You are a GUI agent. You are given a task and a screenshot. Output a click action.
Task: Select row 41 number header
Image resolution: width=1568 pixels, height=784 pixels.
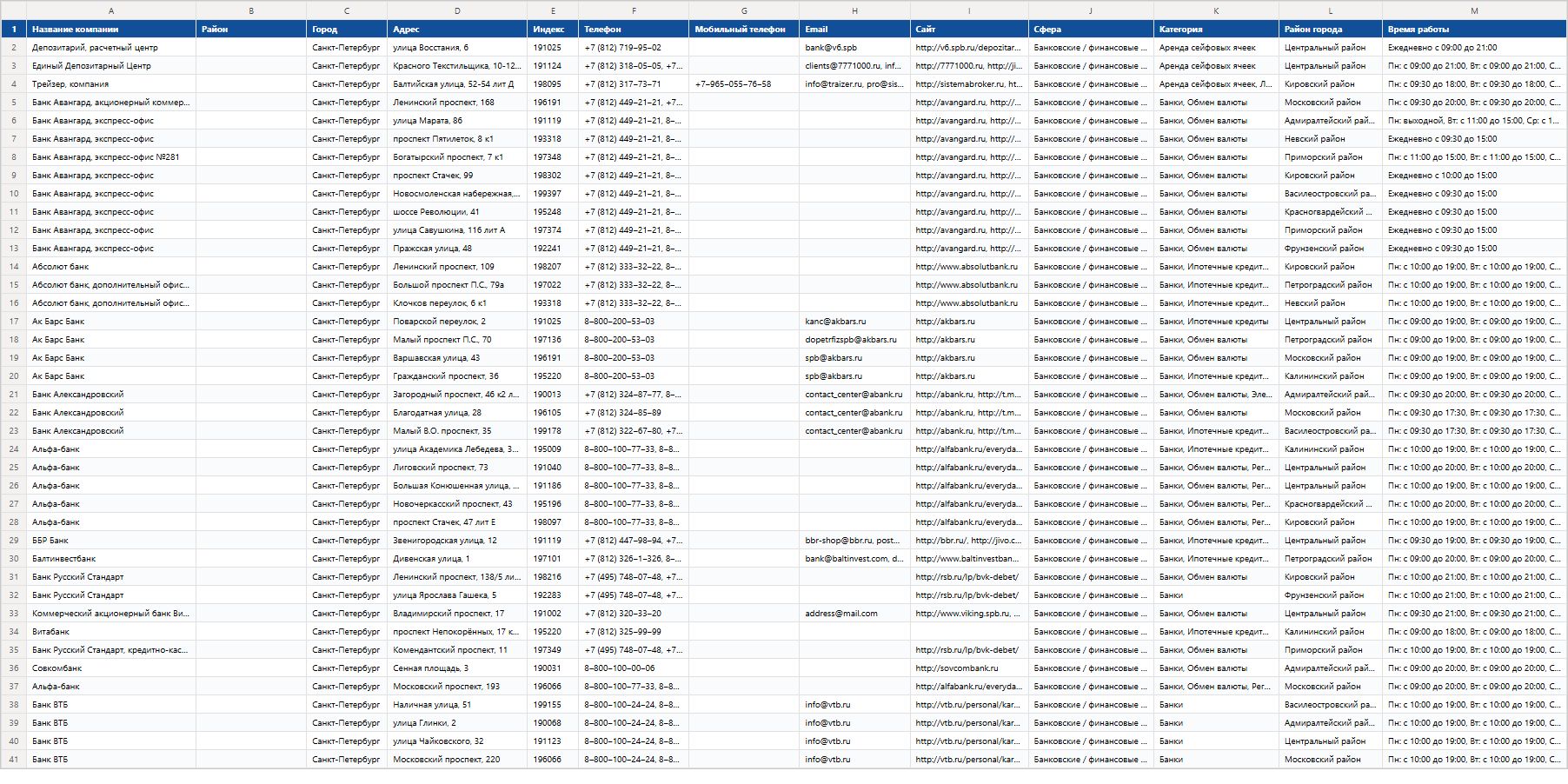(13, 759)
